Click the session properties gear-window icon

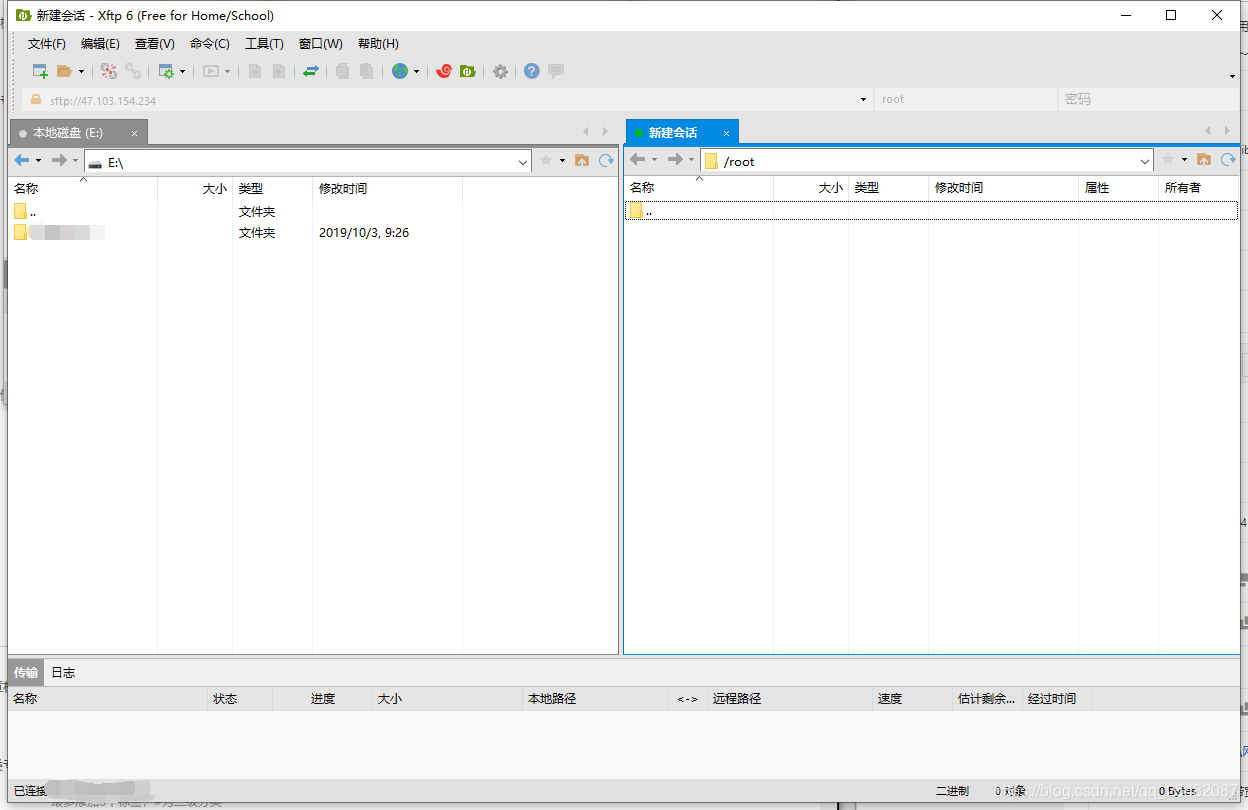click(166, 71)
